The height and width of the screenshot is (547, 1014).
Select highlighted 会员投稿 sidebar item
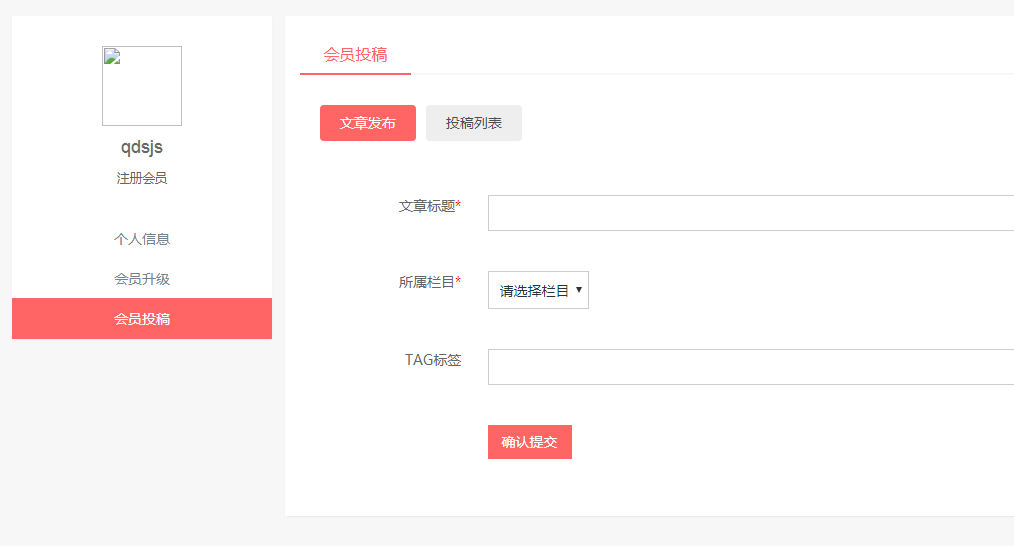coord(142,319)
